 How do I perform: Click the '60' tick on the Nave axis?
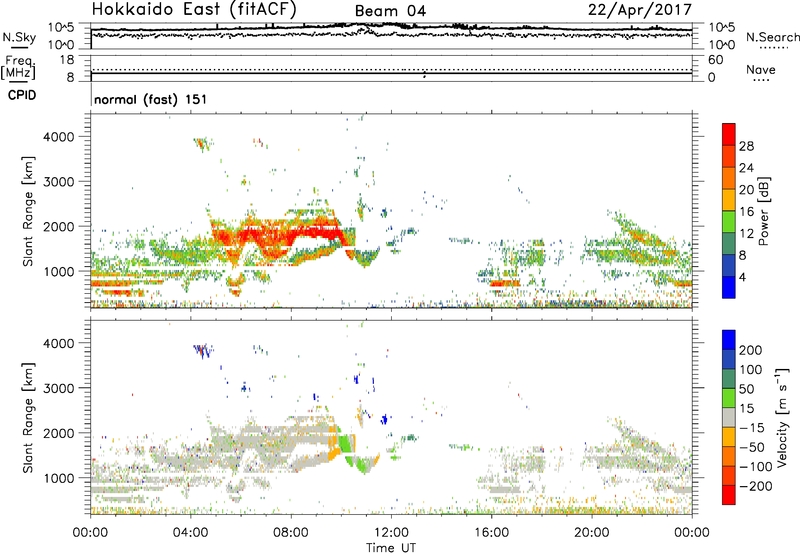pyautogui.click(x=716, y=60)
